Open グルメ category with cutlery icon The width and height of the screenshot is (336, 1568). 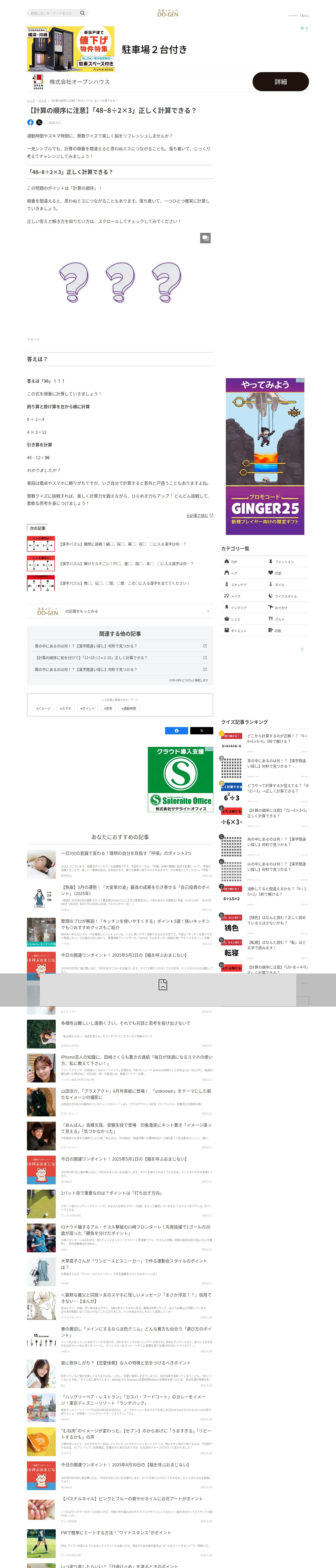click(x=287, y=619)
